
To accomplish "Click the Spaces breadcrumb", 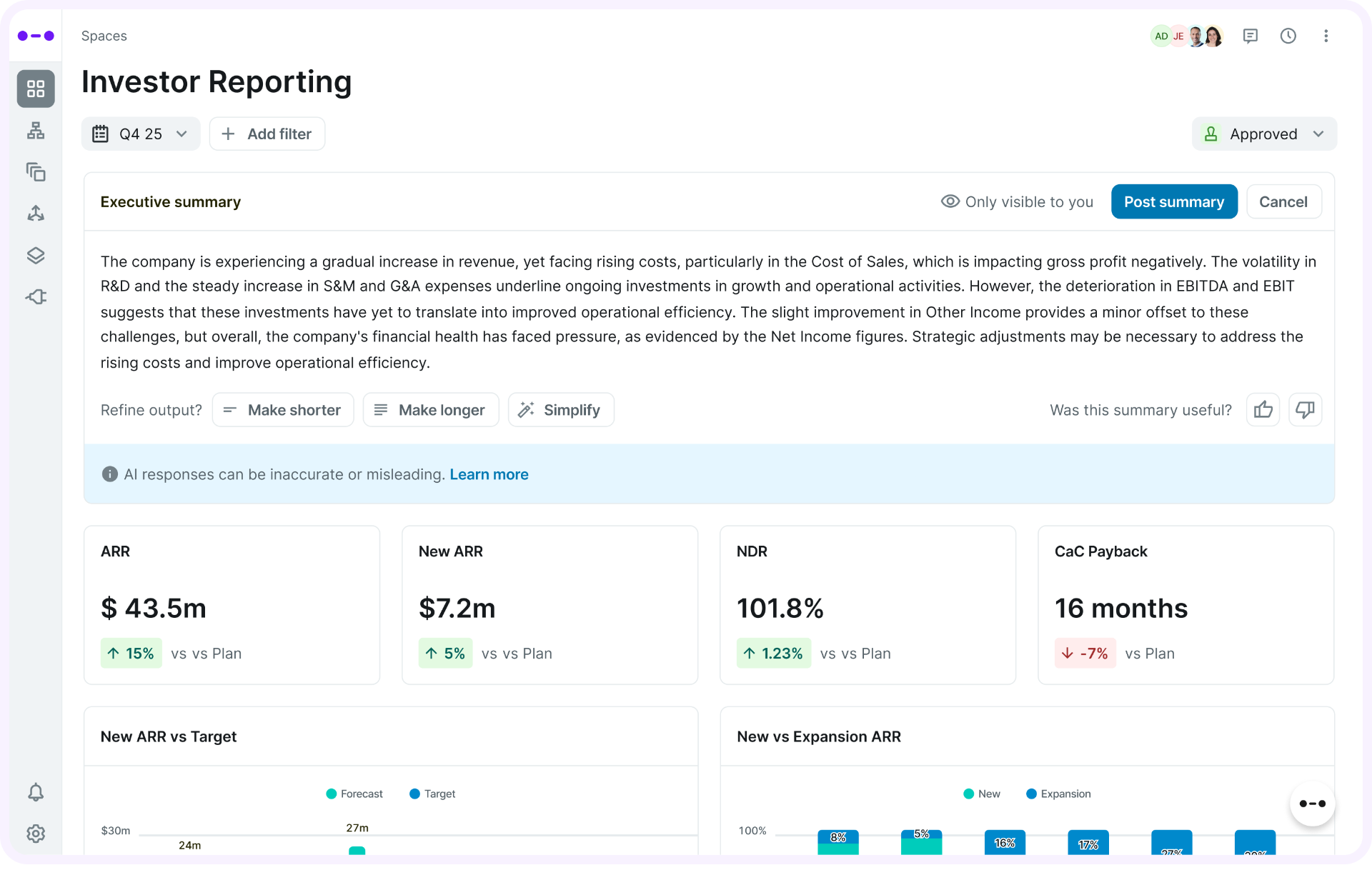I will [x=104, y=36].
